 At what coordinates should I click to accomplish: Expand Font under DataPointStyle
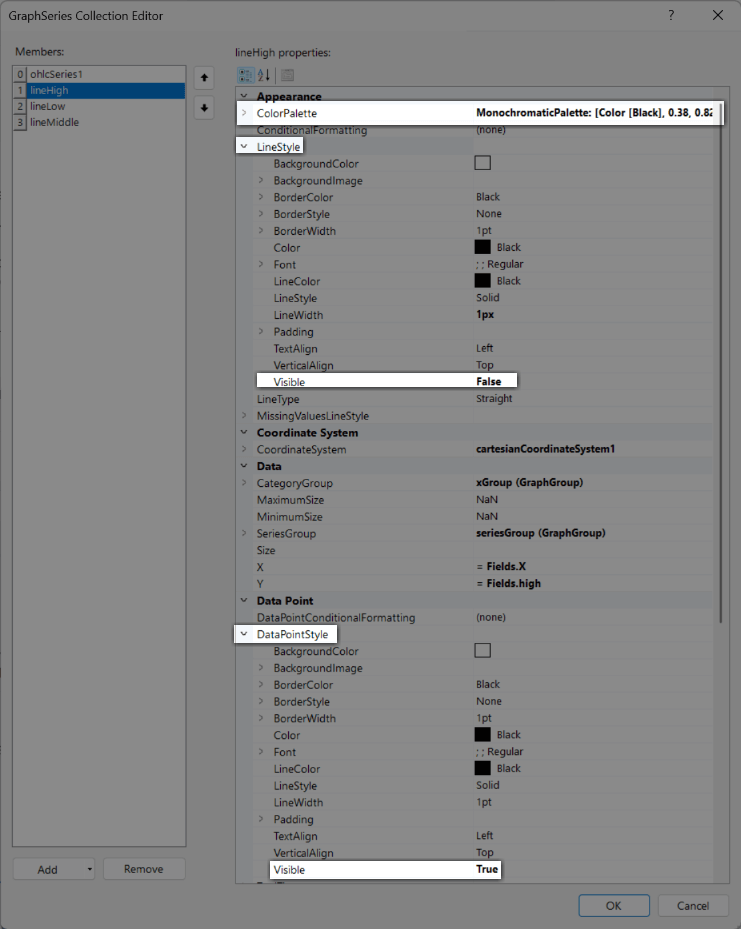pyautogui.click(x=261, y=752)
